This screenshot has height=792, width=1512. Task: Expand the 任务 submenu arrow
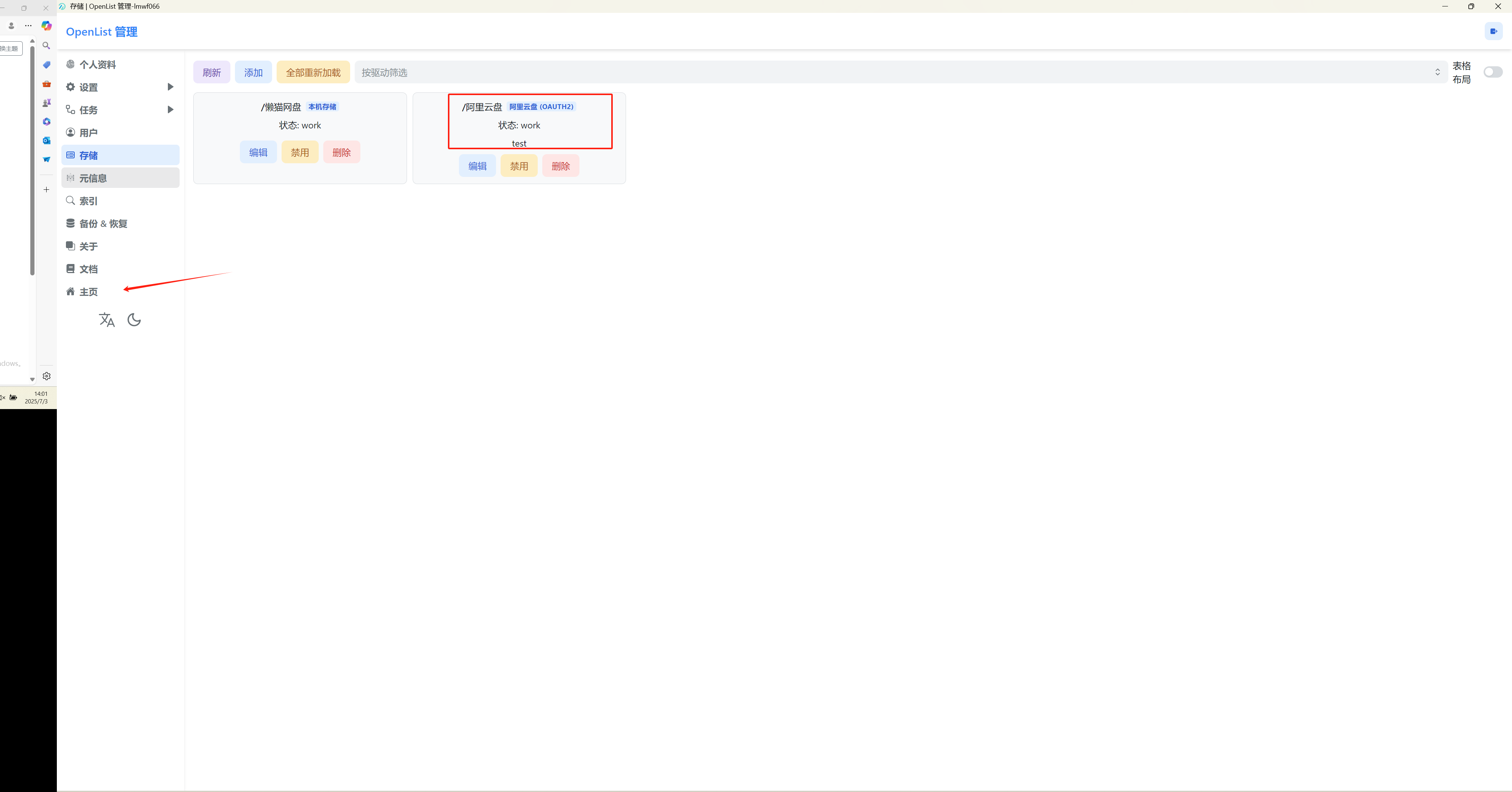170,110
